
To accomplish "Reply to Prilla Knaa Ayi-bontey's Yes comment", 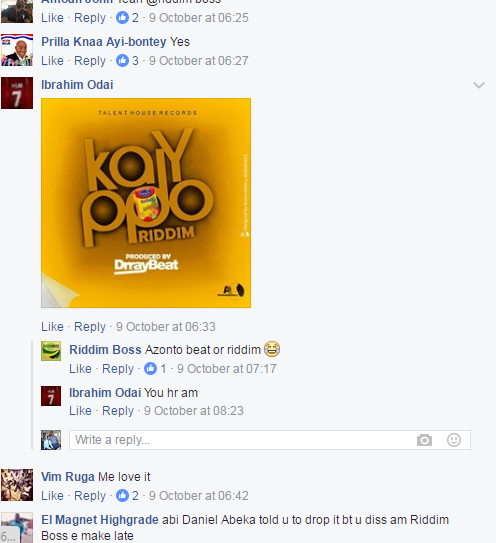I will pyautogui.click(x=90, y=61).
